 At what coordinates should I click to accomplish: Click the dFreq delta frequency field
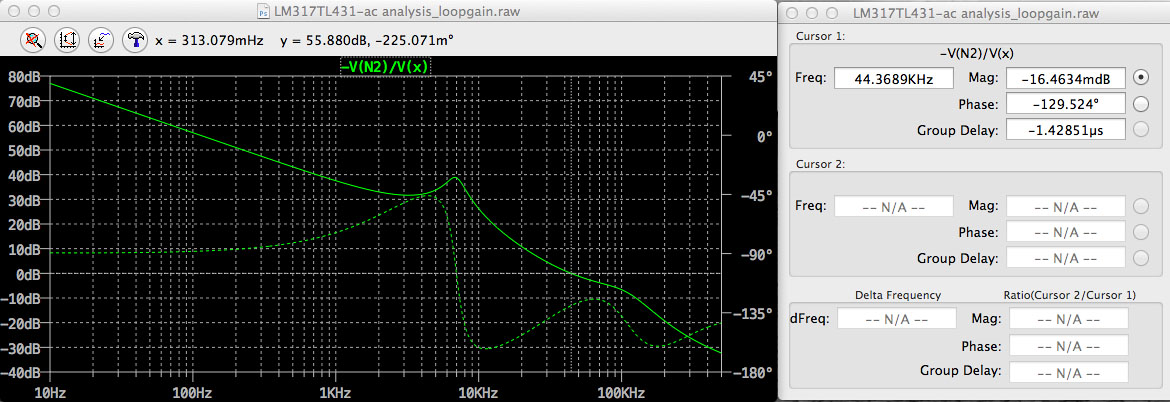(x=897, y=318)
